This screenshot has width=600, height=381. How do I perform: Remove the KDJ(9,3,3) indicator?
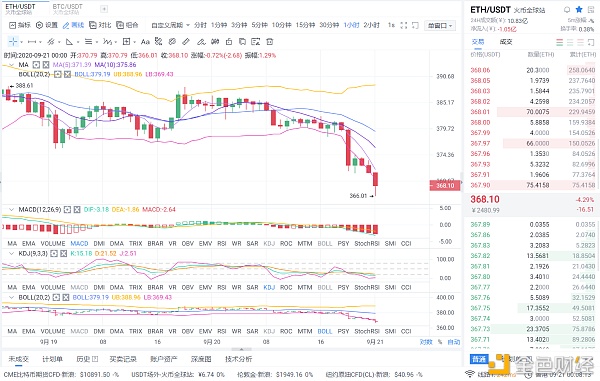pos(64,254)
